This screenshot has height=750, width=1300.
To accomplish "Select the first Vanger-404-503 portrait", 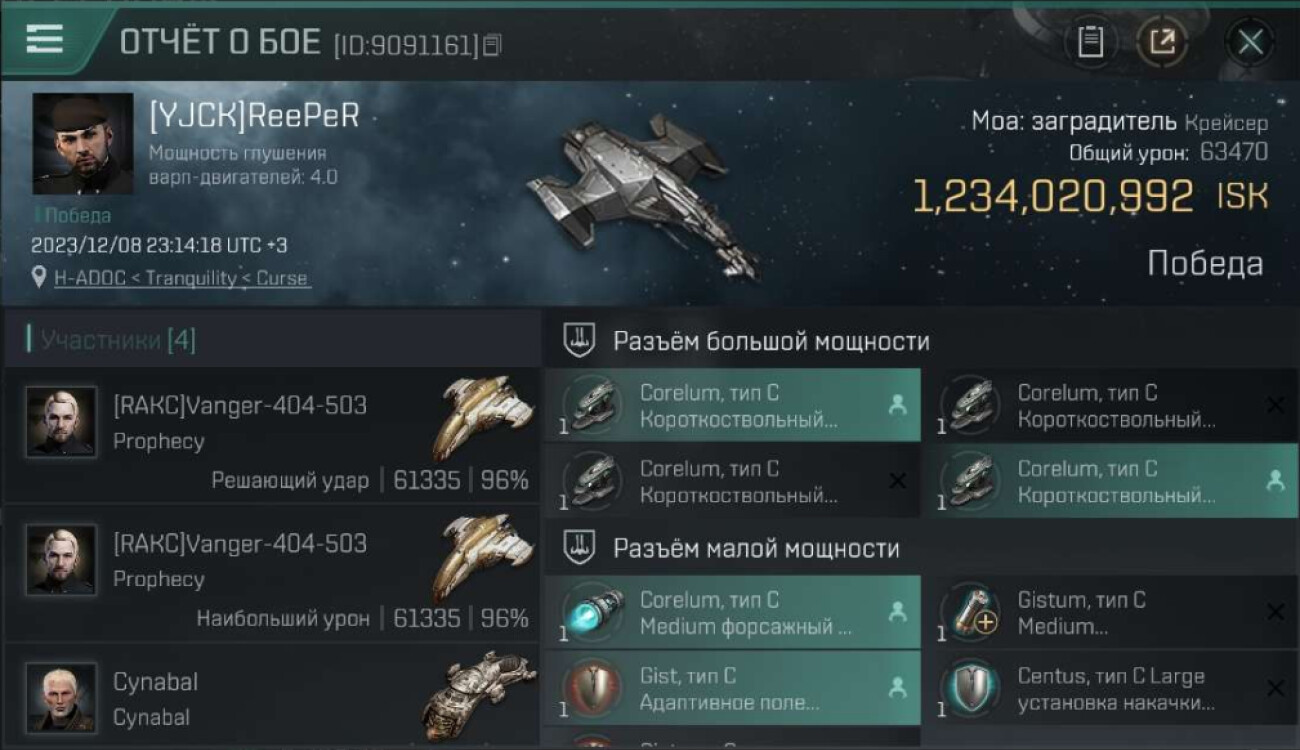I will [62, 422].
